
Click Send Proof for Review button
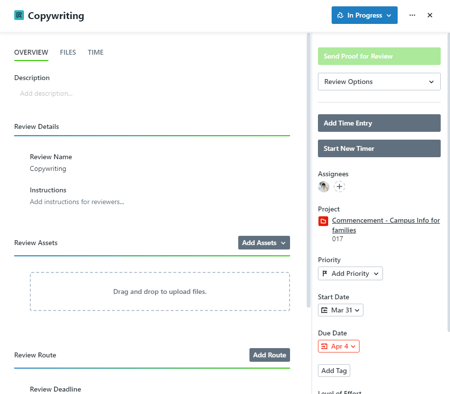point(379,56)
